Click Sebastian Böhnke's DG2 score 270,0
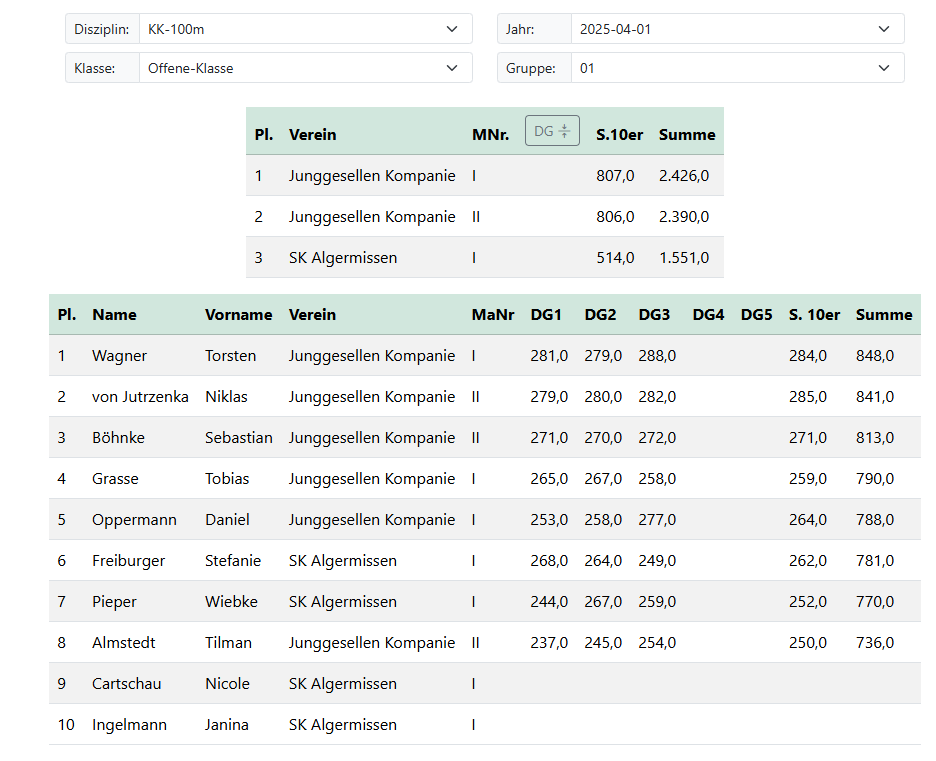This screenshot has width=936, height=761. pyautogui.click(x=603, y=438)
